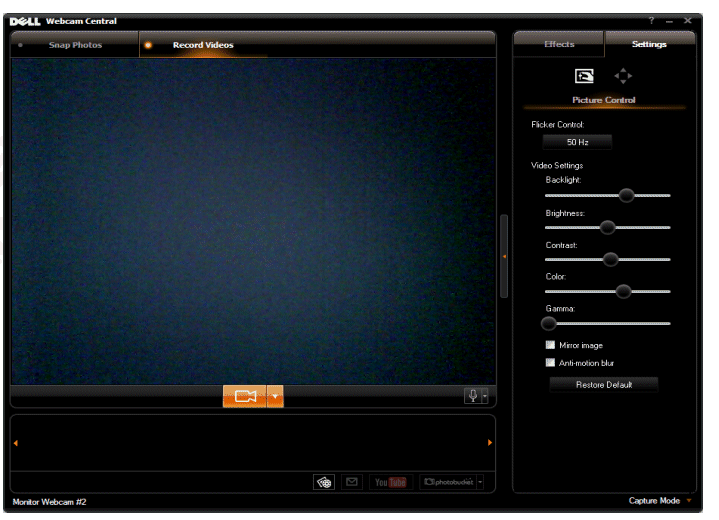Click the webcam video preview area

[x=254, y=221]
